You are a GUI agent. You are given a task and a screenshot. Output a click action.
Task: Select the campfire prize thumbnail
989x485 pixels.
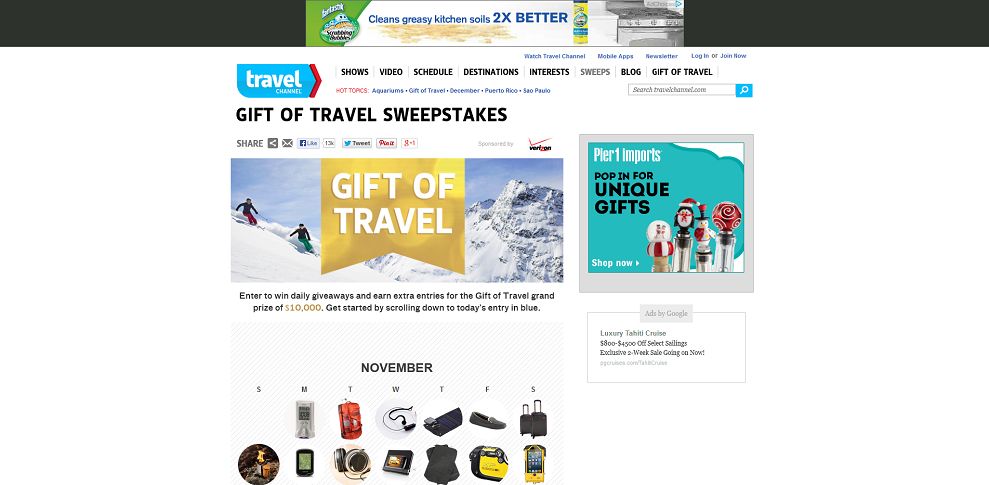[x=259, y=464]
